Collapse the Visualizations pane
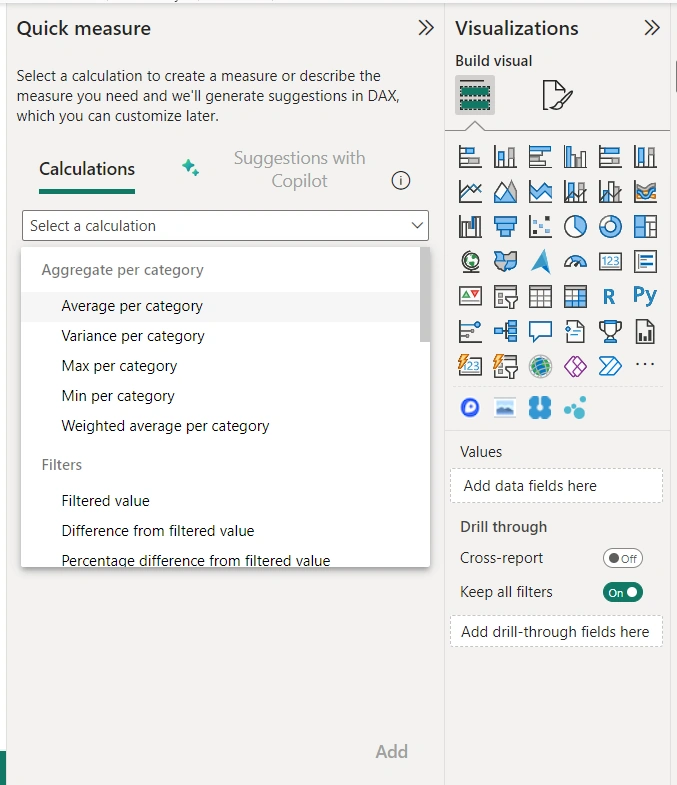This screenshot has width=677, height=785. pyautogui.click(x=651, y=28)
